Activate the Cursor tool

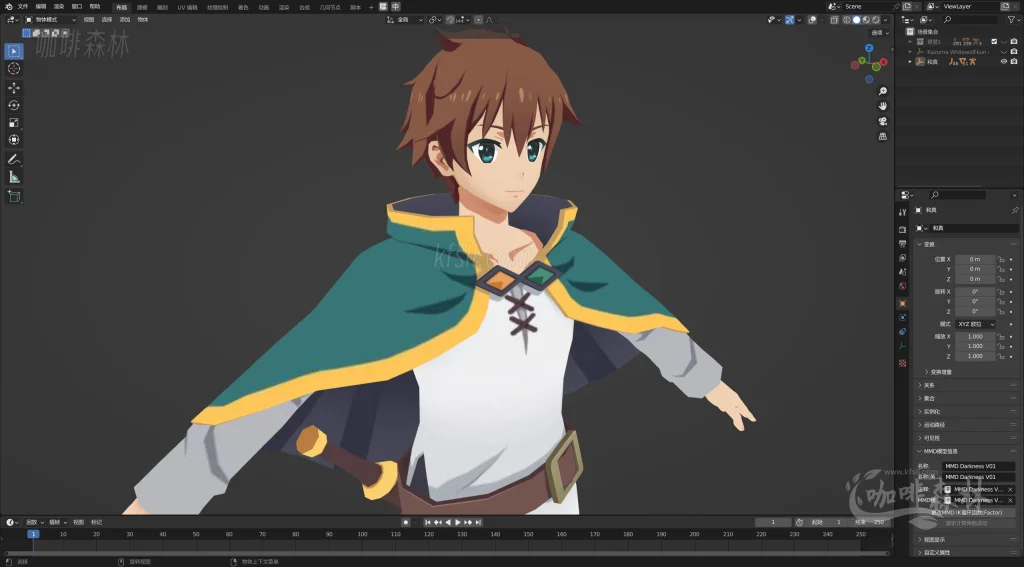point(14,69)
